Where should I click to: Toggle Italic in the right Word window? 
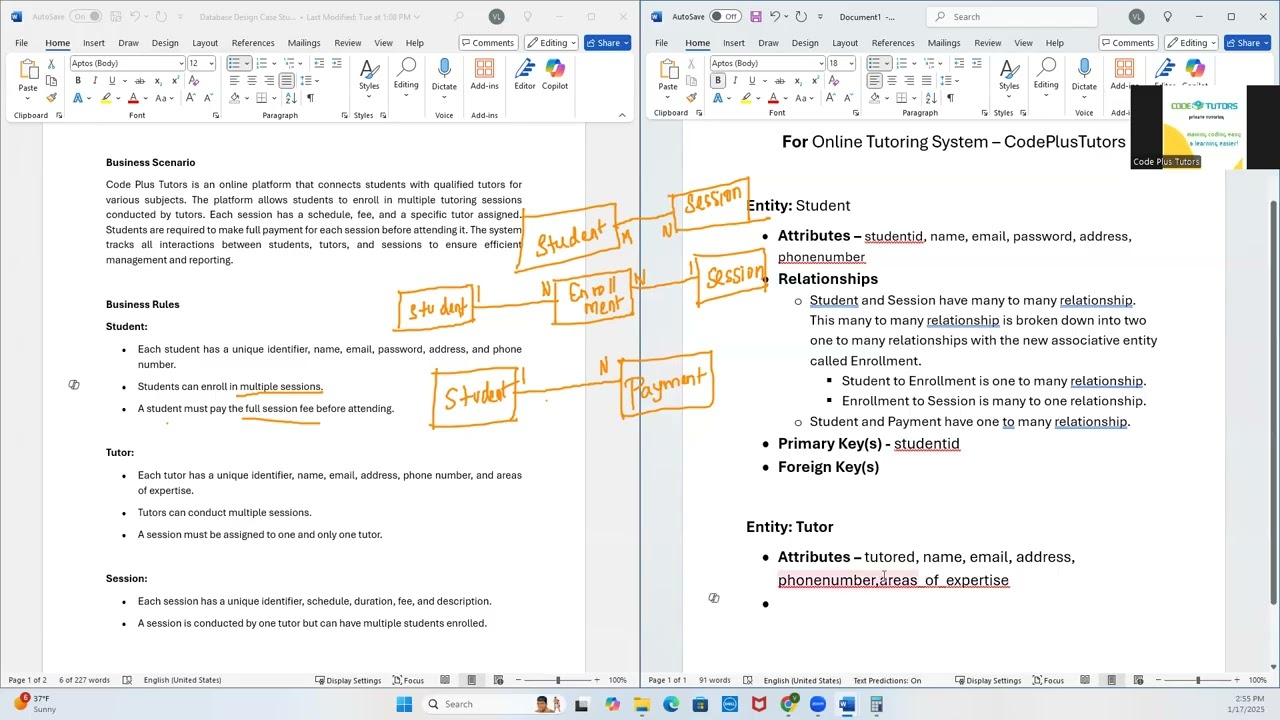point(735,81)
